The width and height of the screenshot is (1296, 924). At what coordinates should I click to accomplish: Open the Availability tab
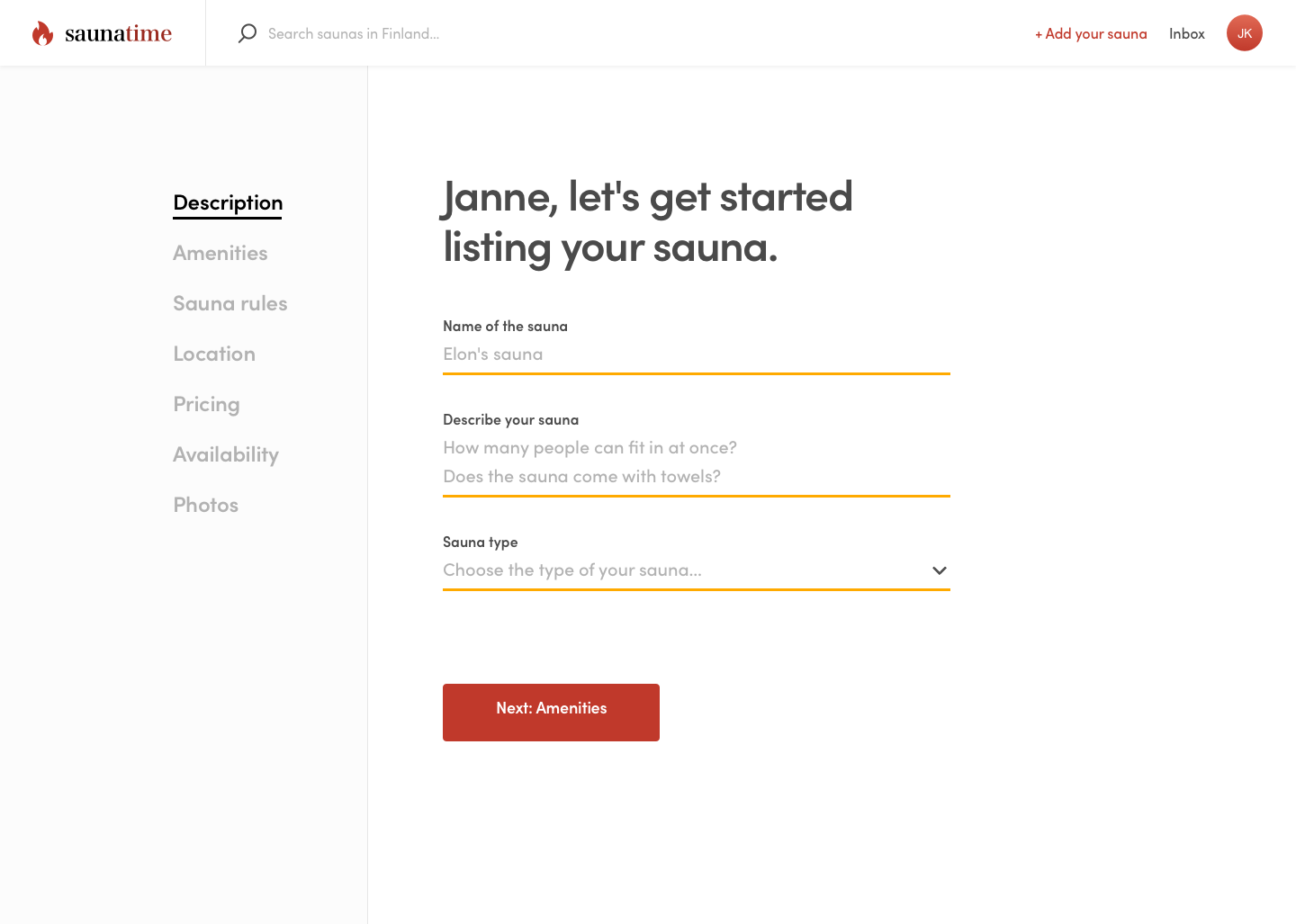226,455
